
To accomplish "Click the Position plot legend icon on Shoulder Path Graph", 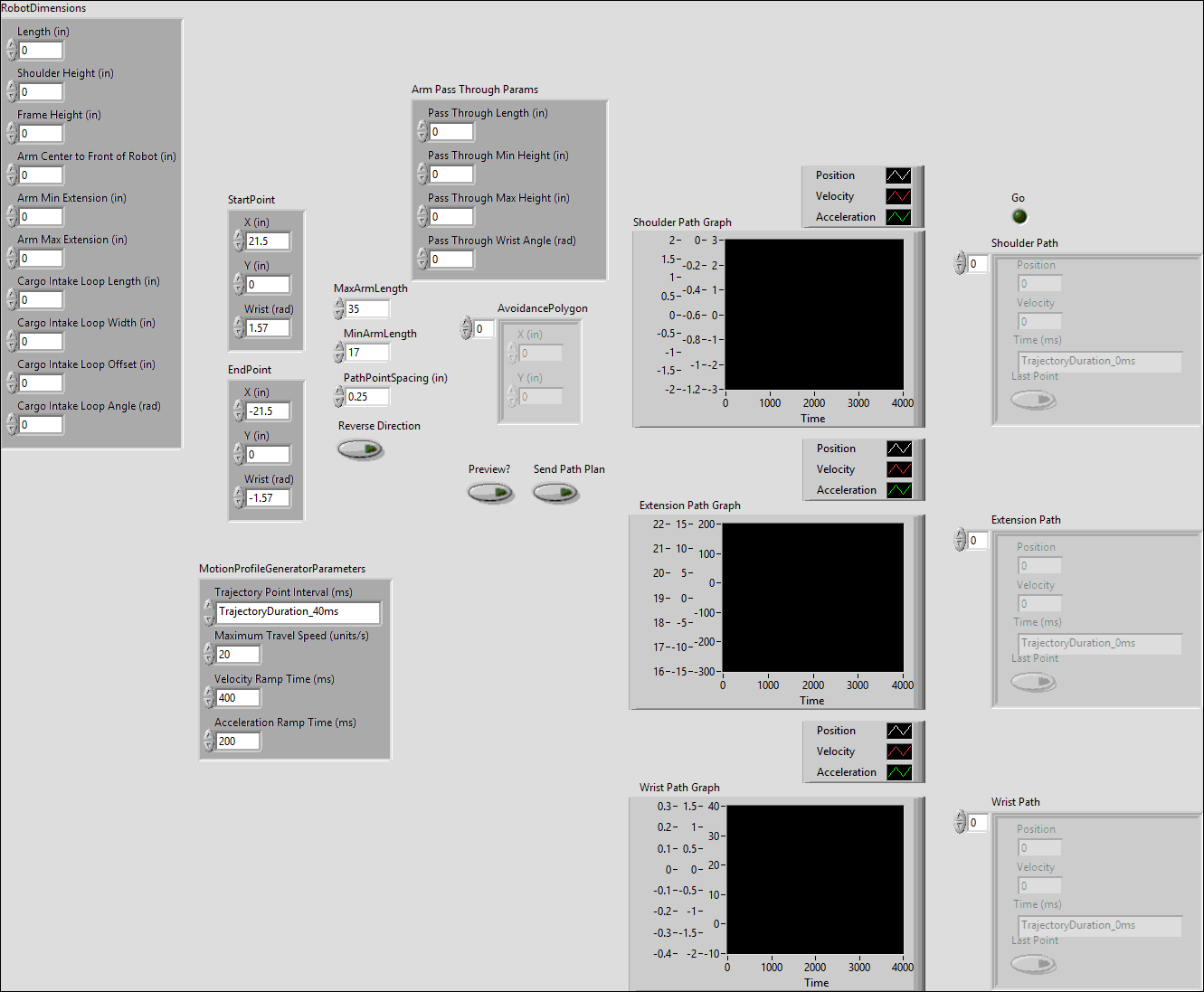I will (x=899, y=175).
